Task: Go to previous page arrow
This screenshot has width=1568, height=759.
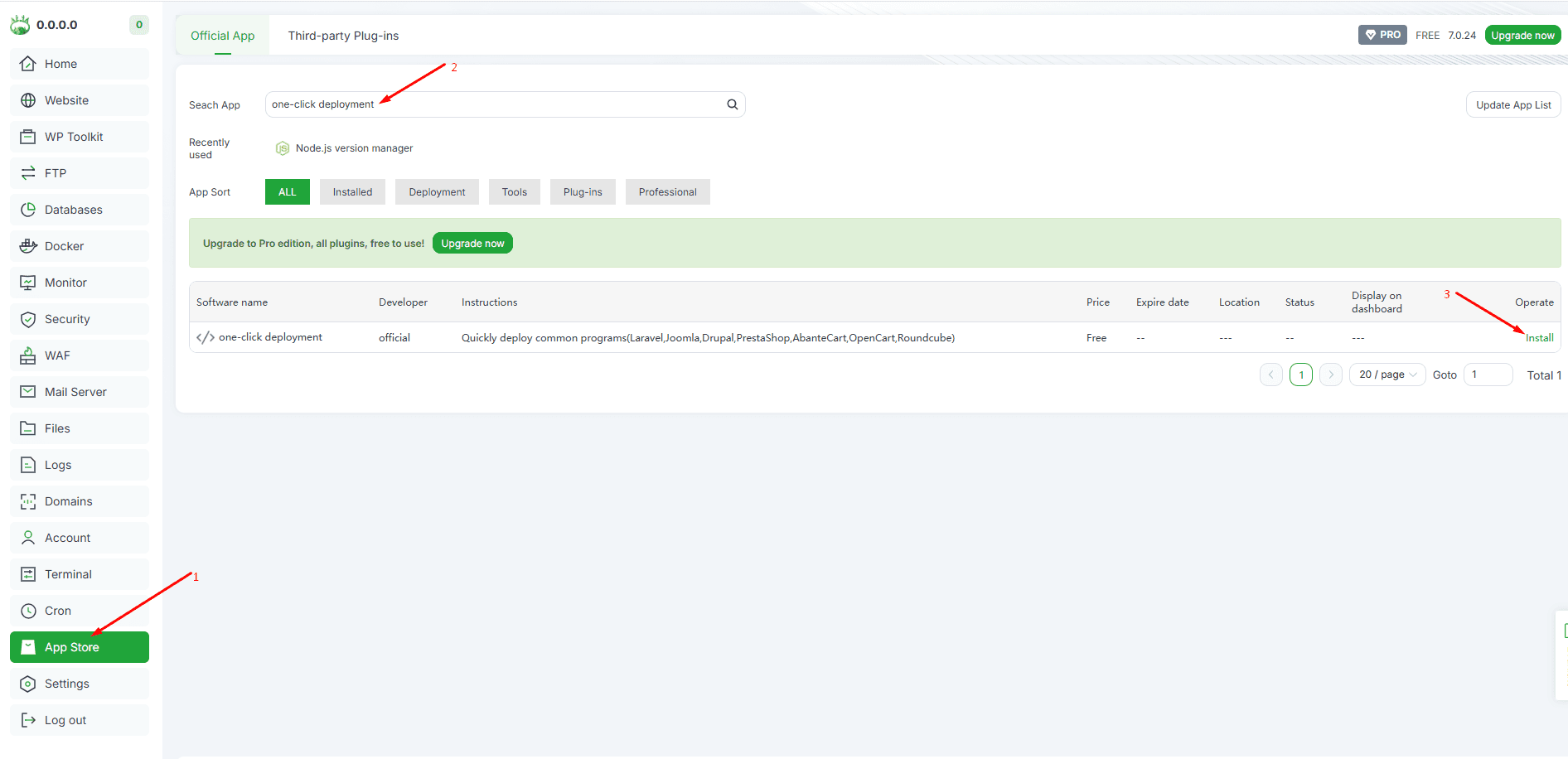Action: pyautogui.click(x=1271, y=375)
